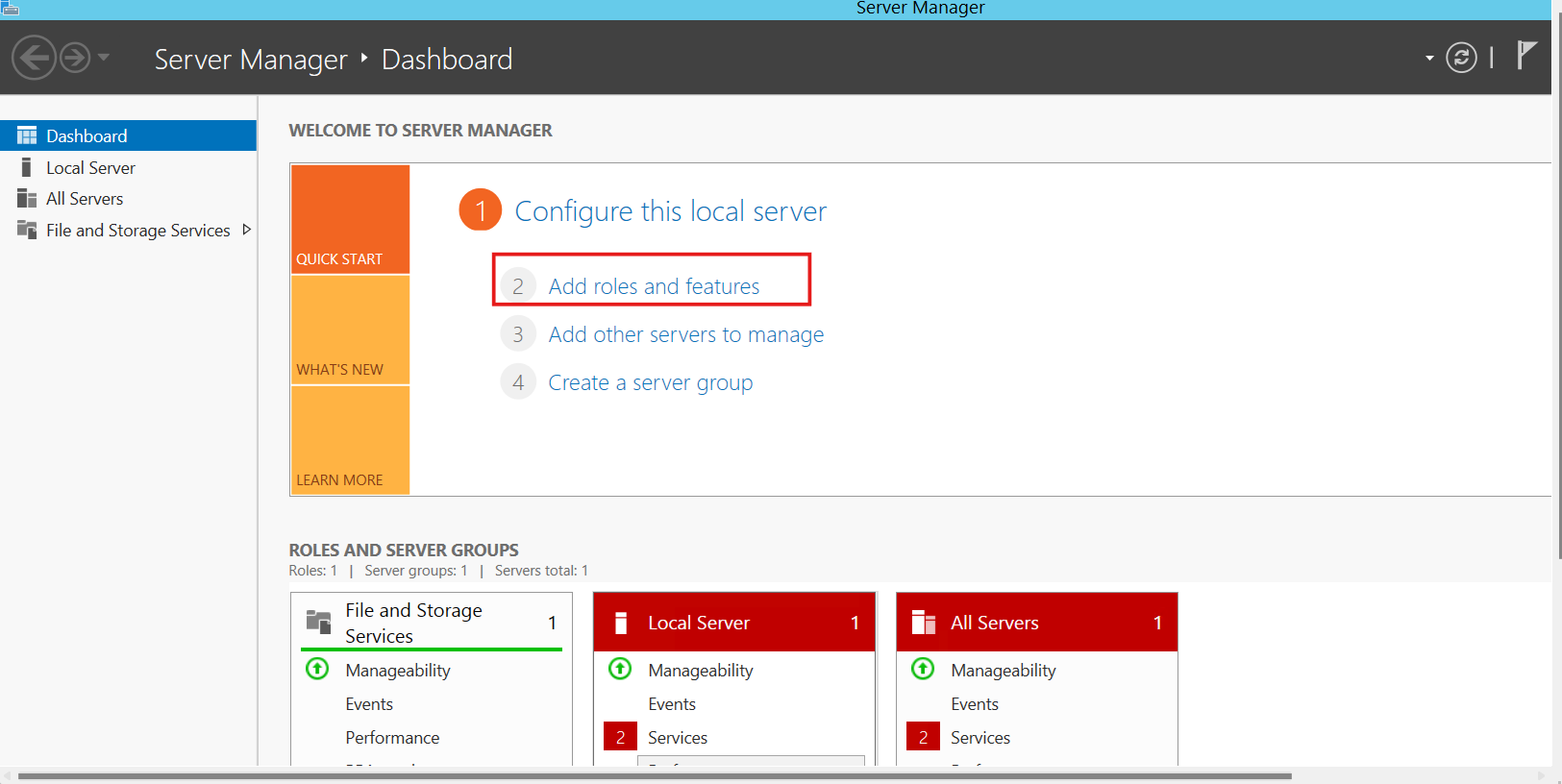Select the WHAT'S NEW tile
The width and height of the screenshot is (1562, 784).
coord(350,330)
